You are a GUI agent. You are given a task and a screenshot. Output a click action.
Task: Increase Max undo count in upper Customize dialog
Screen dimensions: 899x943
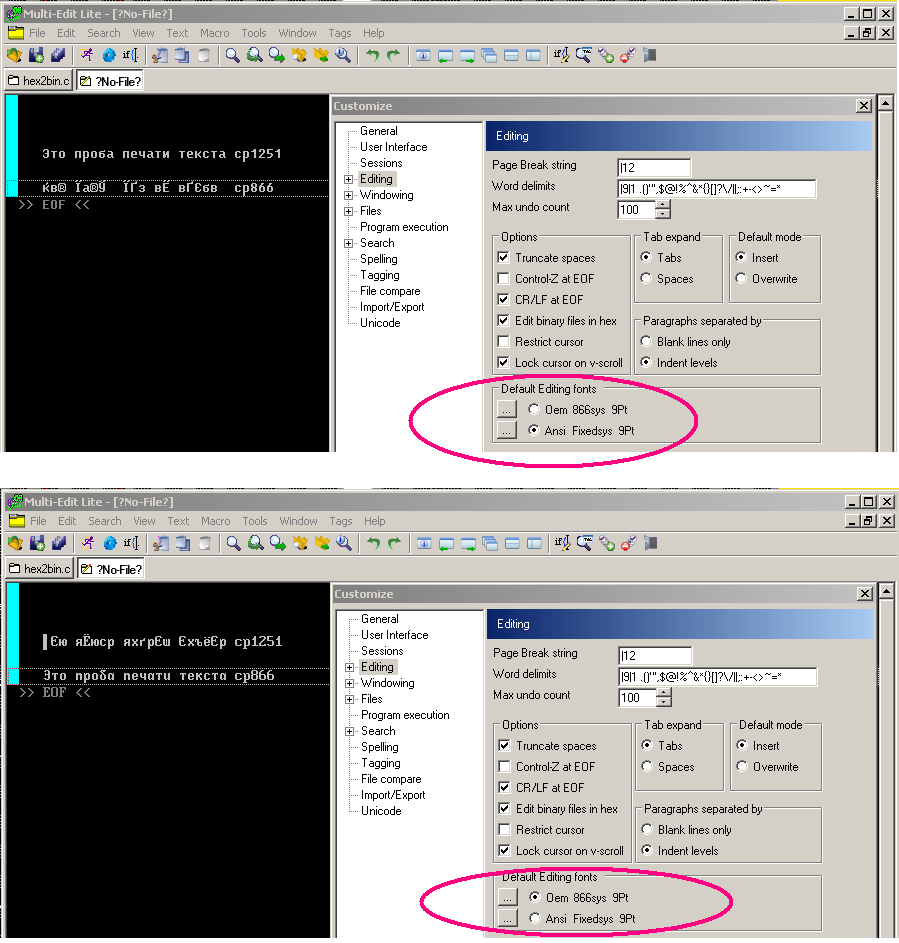click(x=663, y=204)
